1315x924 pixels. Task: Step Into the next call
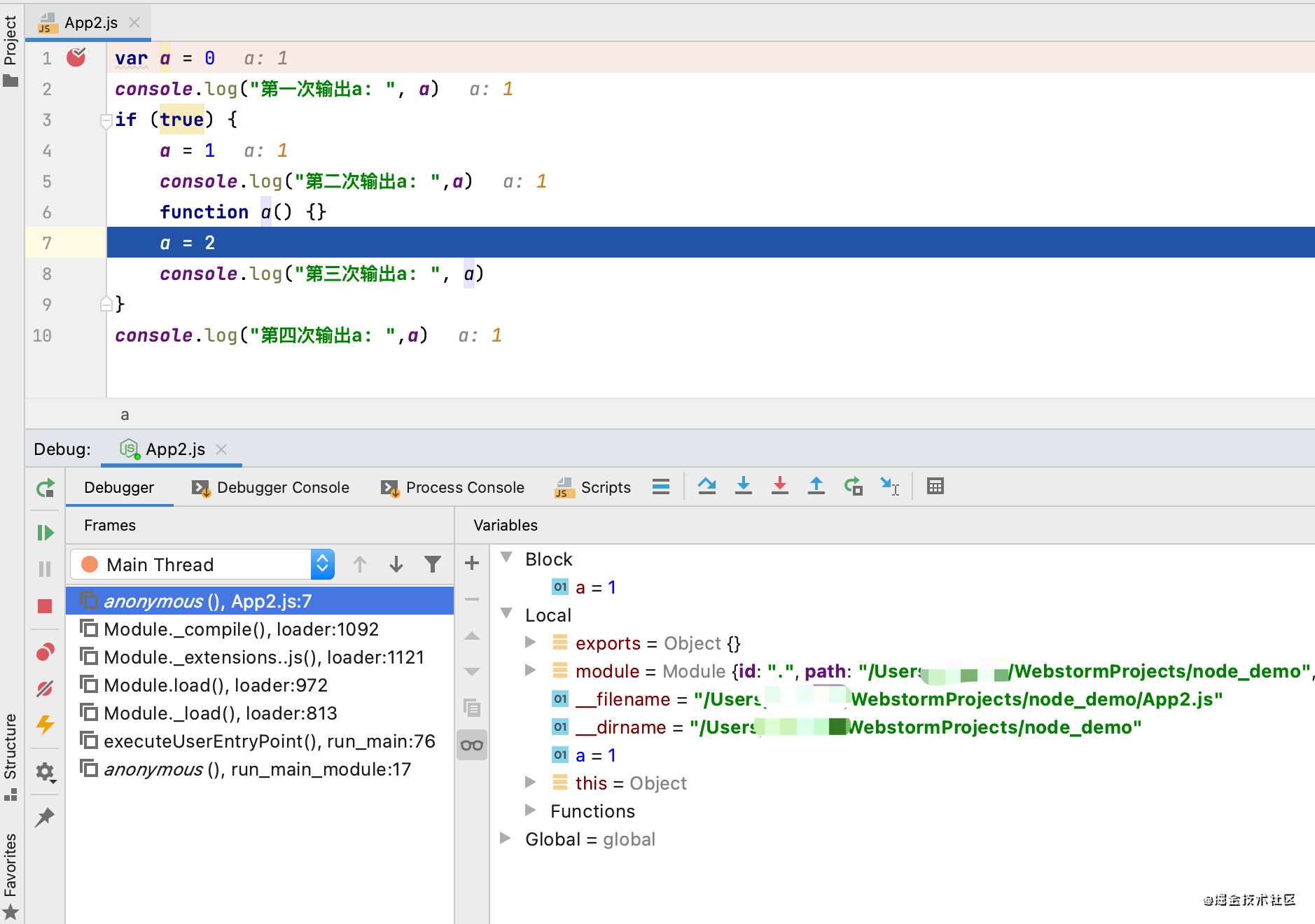(x=744, y=486)
